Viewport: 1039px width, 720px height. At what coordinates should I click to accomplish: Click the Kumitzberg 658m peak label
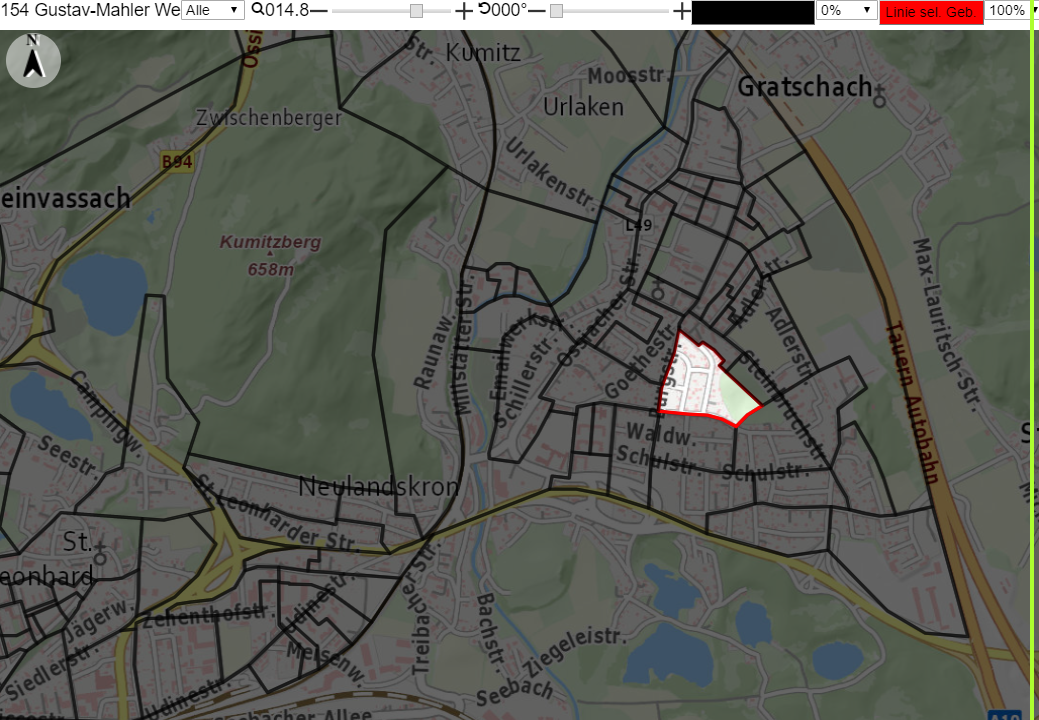(x=270, y=255)
